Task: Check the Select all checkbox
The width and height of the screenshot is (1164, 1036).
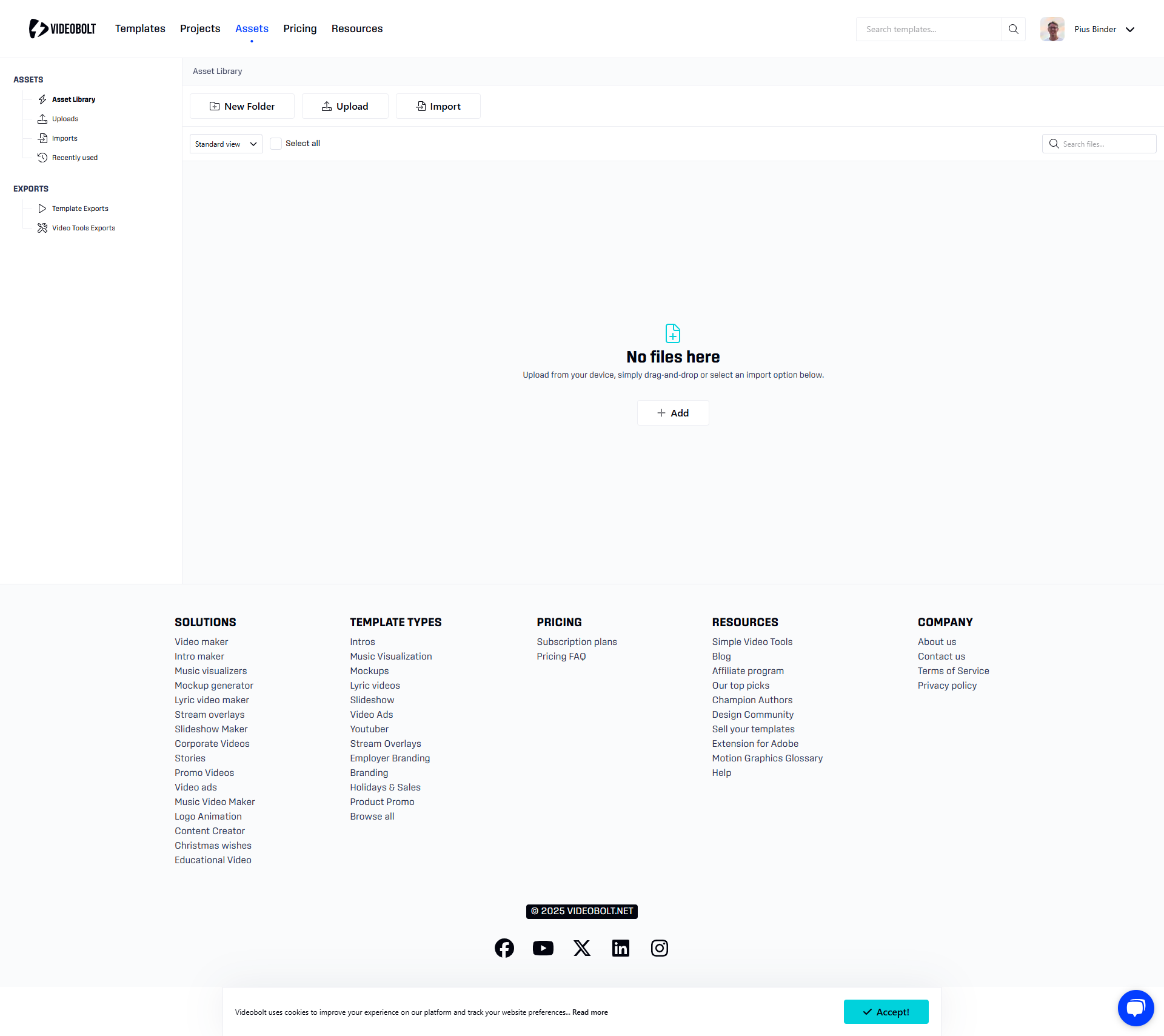Action: coord(276,144)
